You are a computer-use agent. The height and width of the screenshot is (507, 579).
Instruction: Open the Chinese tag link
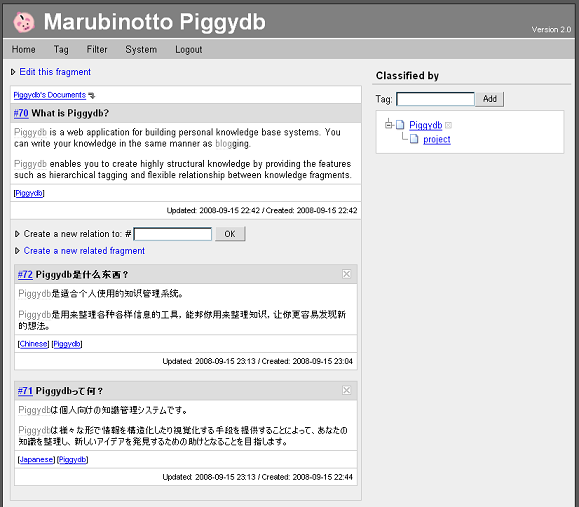pyautogui.click(x=33, y=344)
